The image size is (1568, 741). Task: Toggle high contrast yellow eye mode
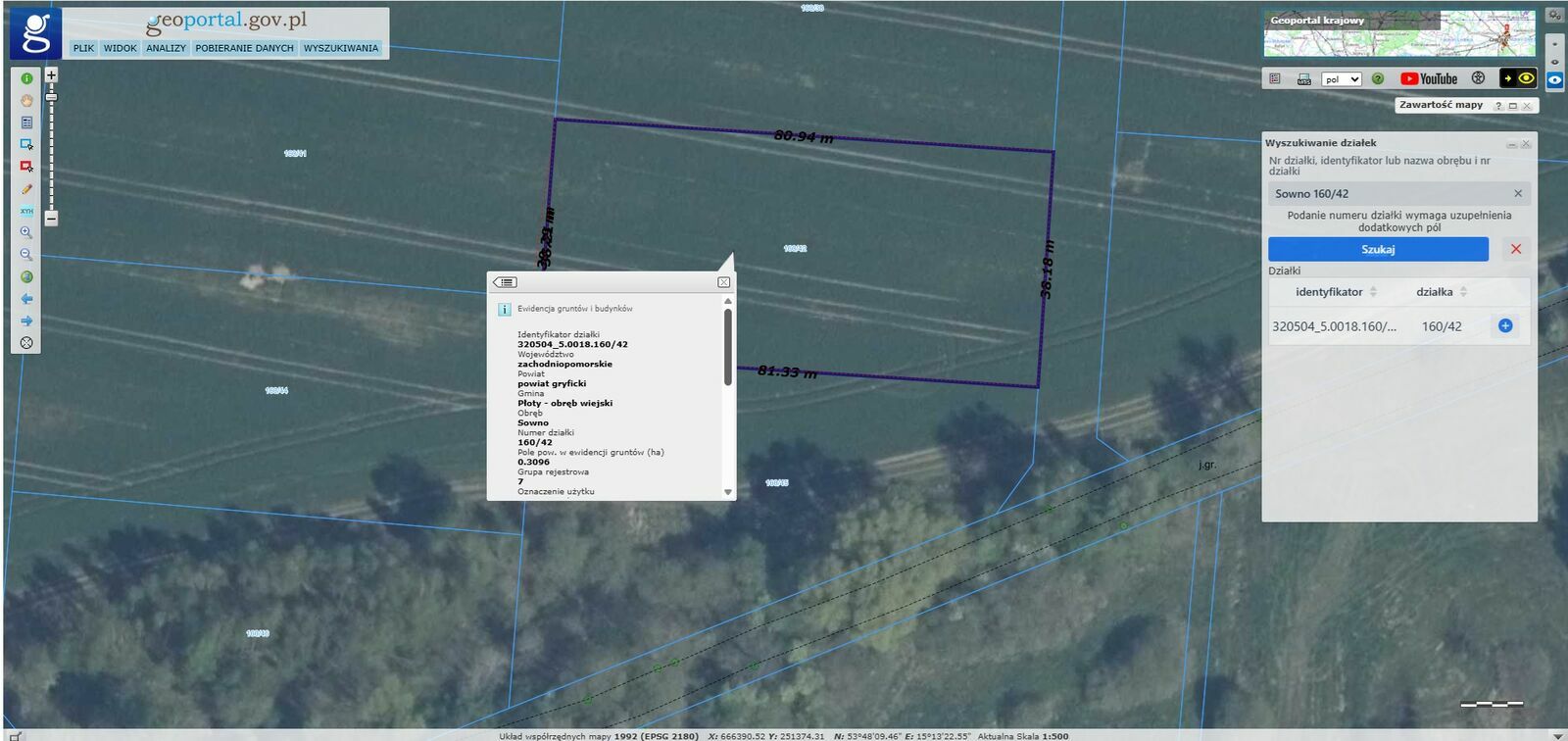click(x=1518, y=78)
